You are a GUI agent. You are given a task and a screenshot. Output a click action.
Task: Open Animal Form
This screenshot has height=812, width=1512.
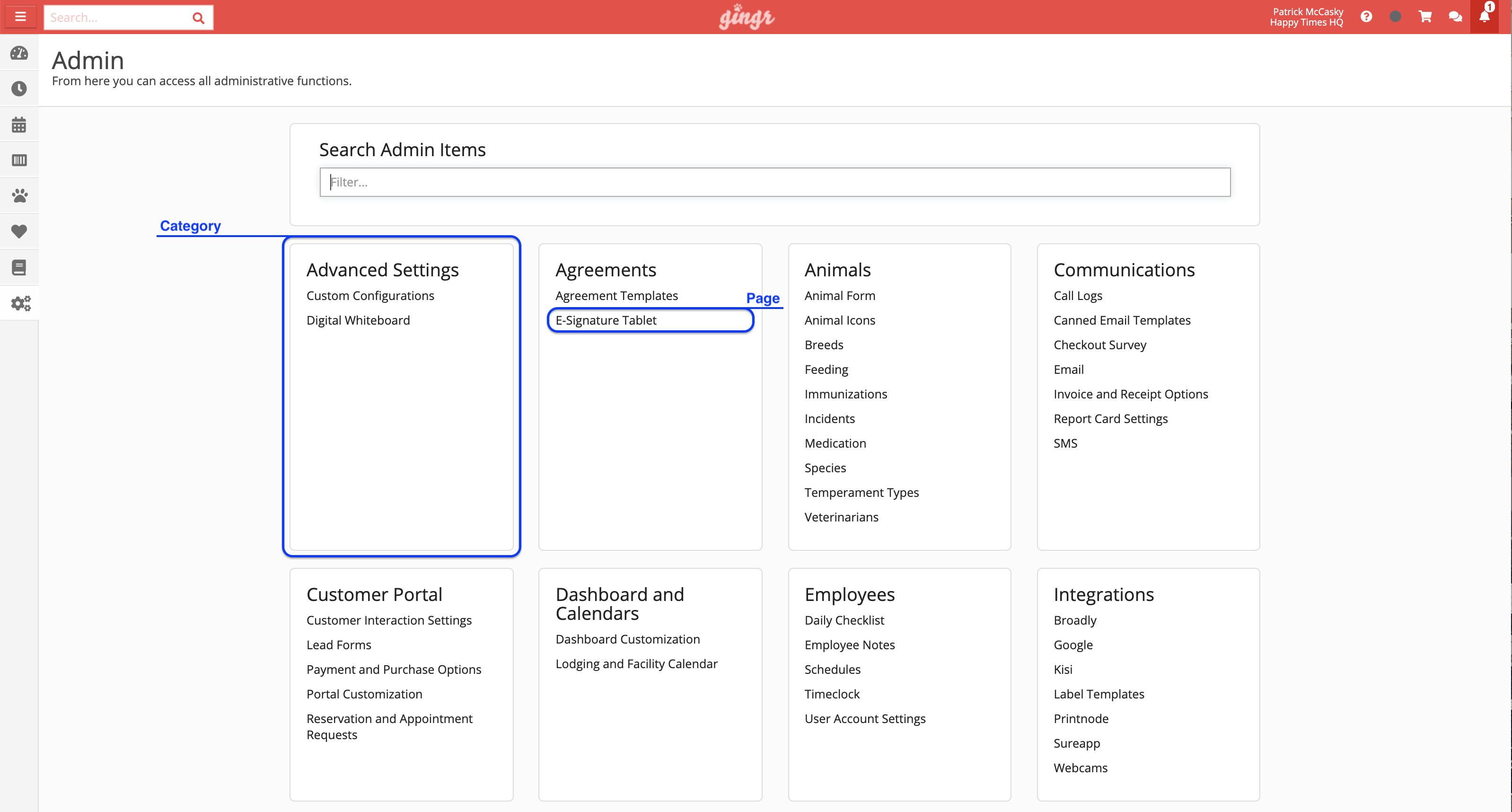click(840, 296)
